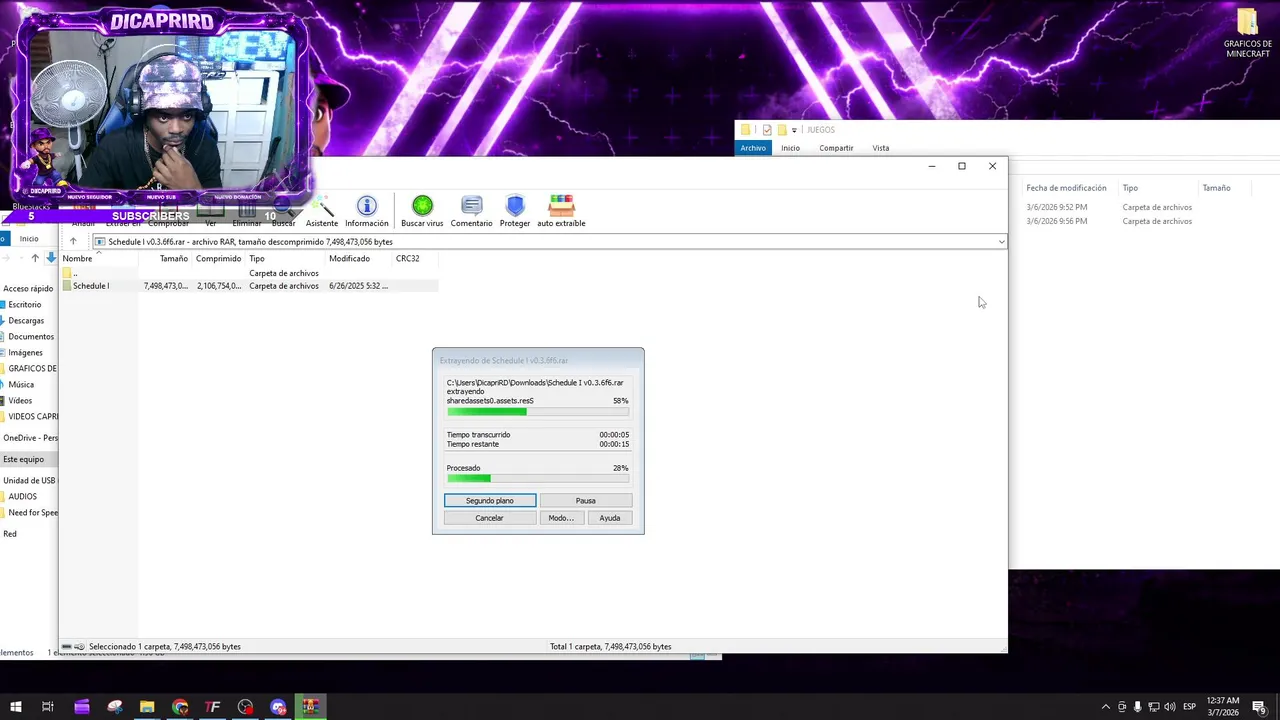
Task: Open the network tray icon
Action: click(x=1153, y=707)
